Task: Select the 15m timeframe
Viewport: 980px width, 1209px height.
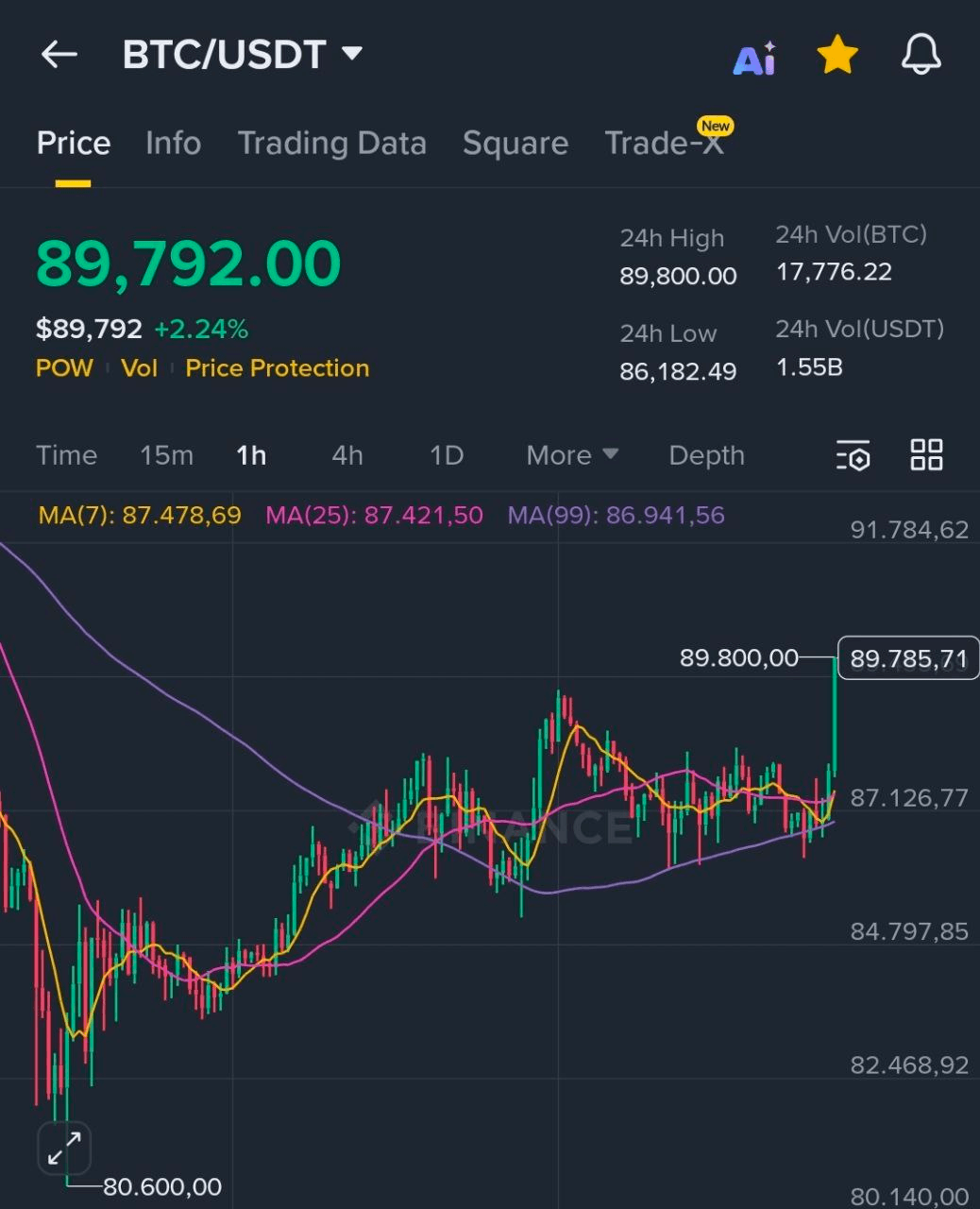Action: (166, 455)
